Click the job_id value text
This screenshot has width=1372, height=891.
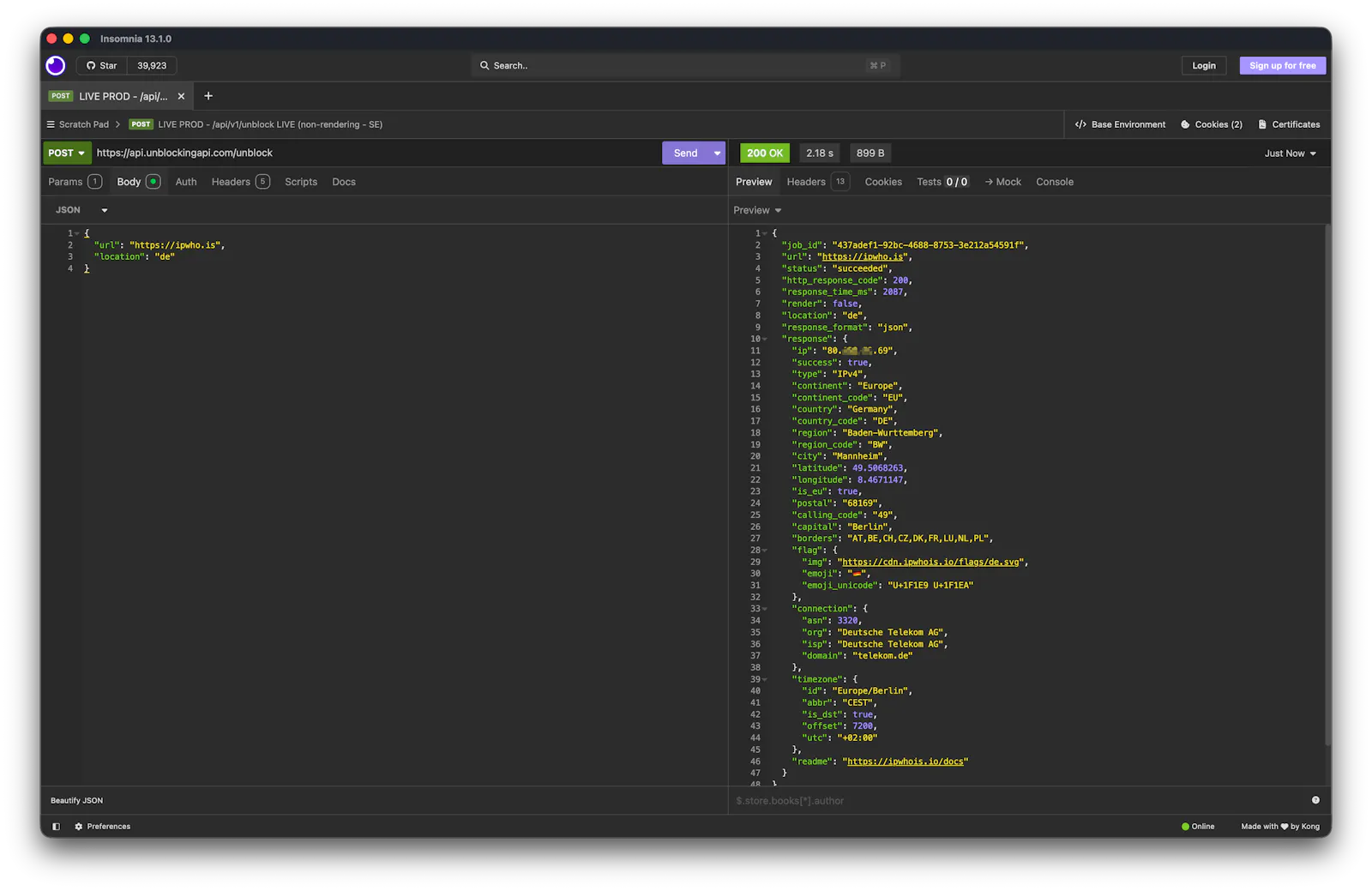coord(928,245)
